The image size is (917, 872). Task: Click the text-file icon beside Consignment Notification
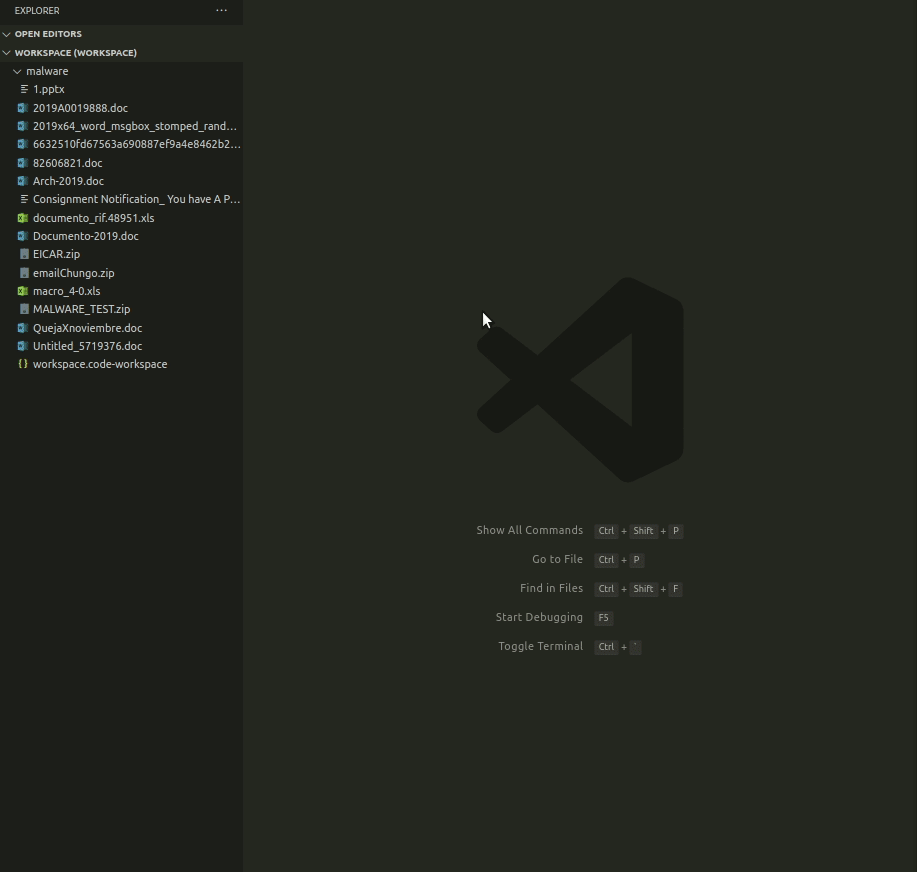(x=24, y=199)
